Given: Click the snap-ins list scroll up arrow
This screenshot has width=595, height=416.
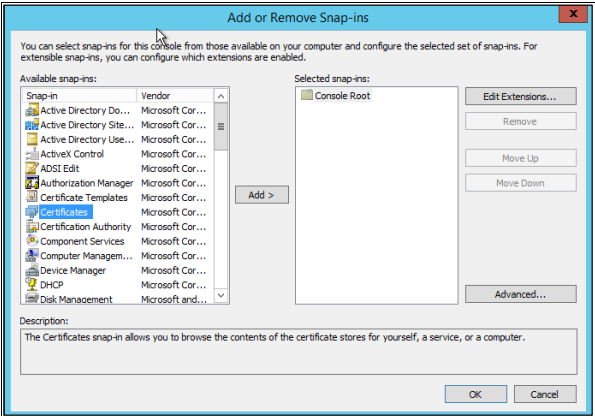Looking at the screenshot, I should tap(221, 96).
